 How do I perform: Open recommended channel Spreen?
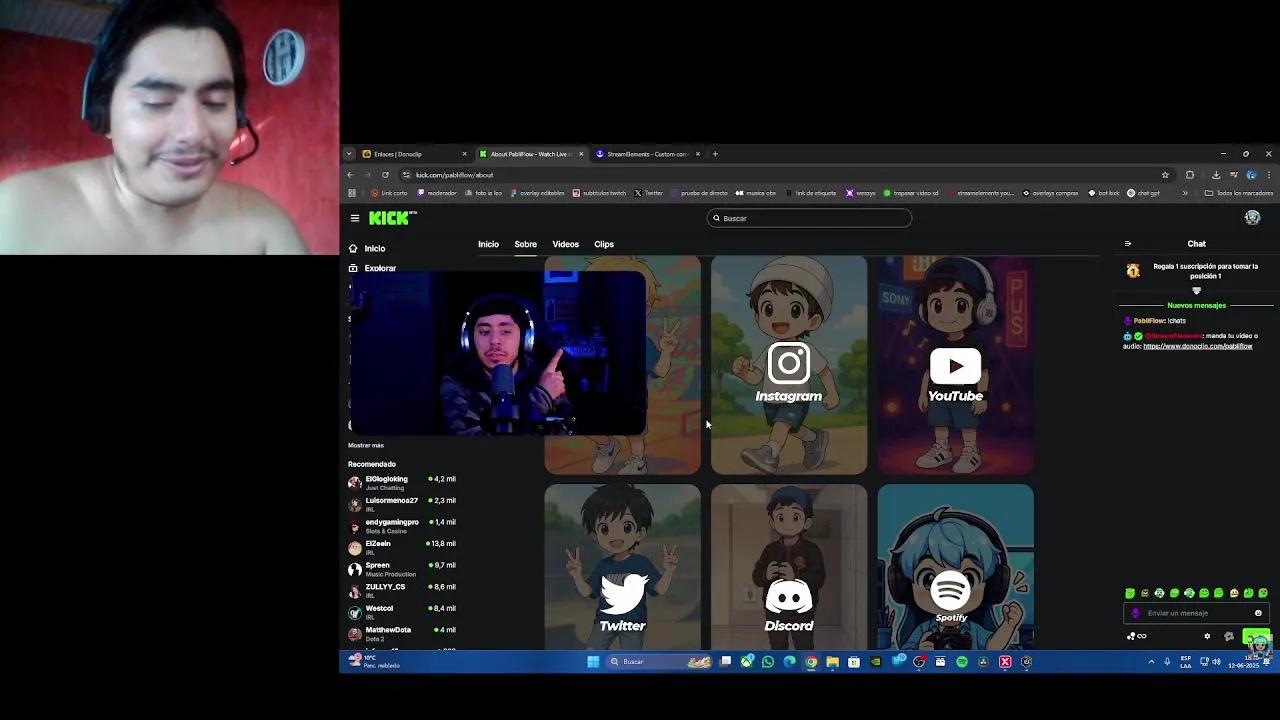(402, 568)
